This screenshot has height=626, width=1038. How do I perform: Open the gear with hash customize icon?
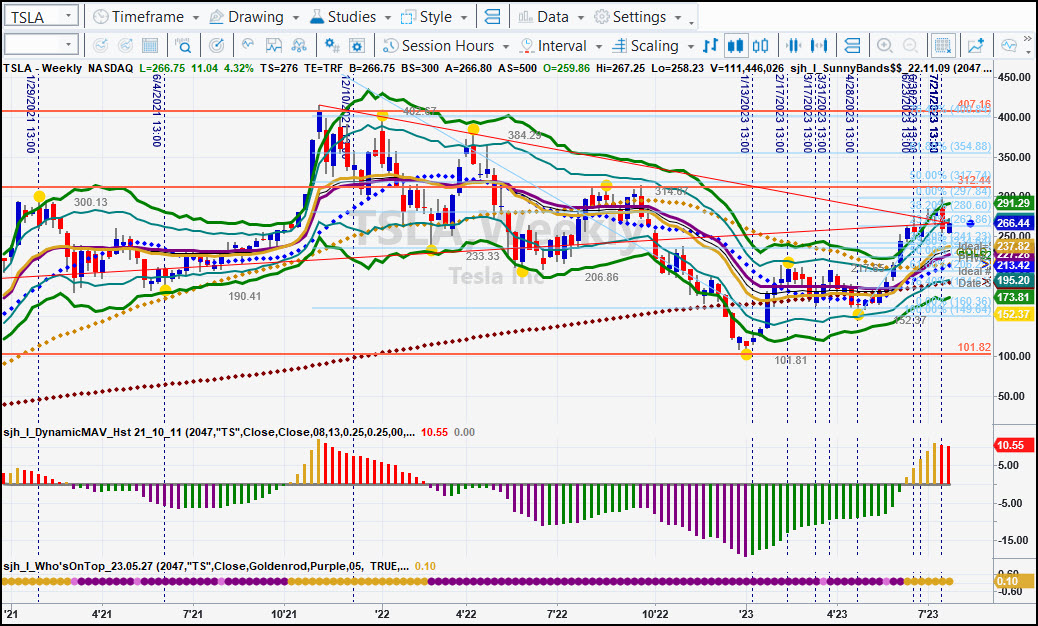(332, 46)
